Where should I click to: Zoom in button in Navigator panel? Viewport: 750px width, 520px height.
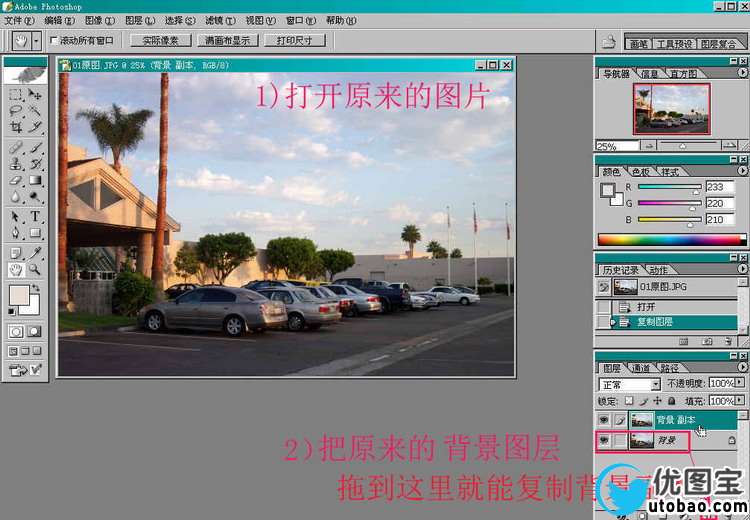coord(728,145)
